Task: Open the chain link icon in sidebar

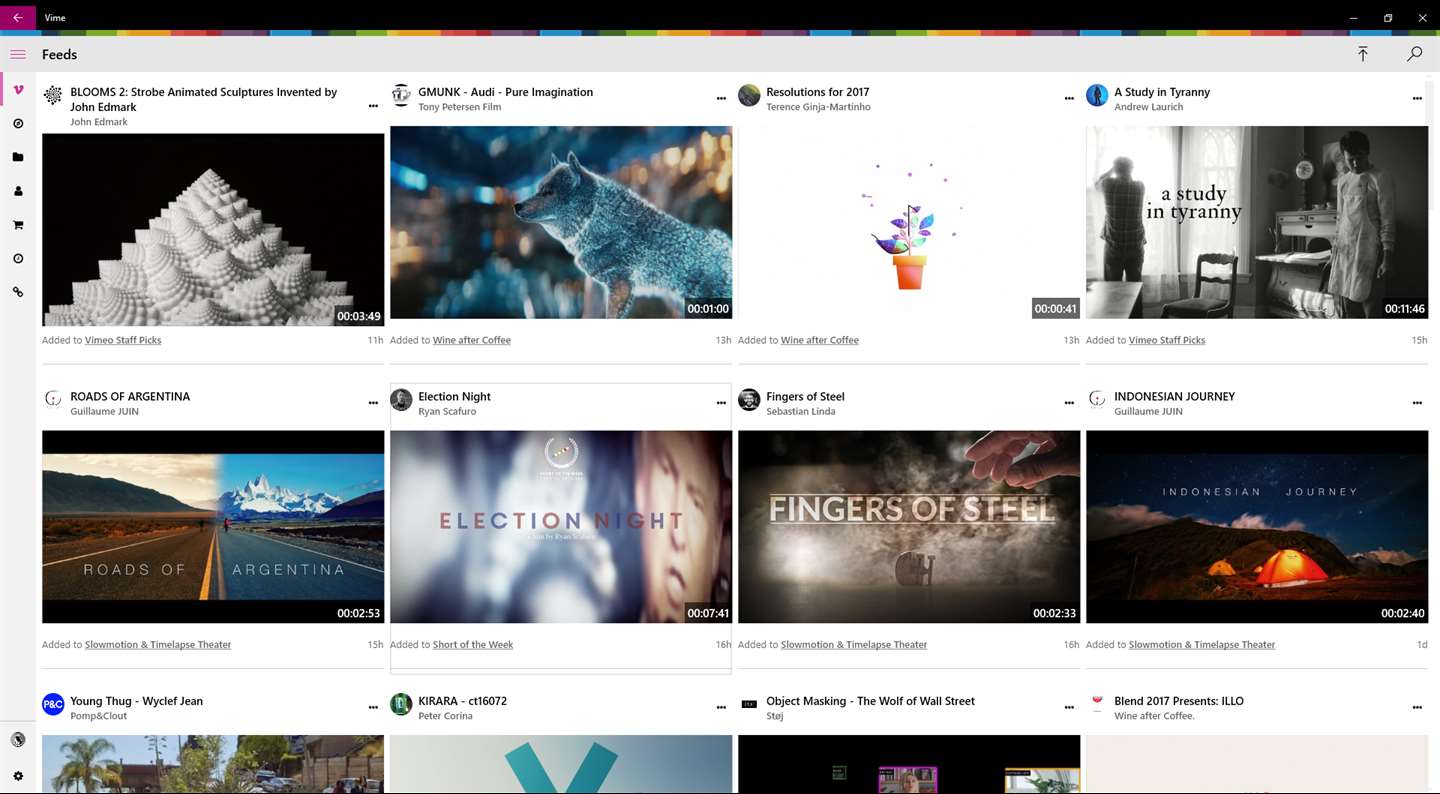Action: 18,292
